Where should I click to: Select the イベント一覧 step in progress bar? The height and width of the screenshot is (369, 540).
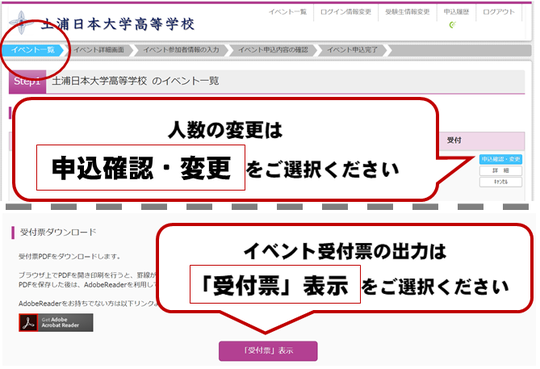(33, 50)
